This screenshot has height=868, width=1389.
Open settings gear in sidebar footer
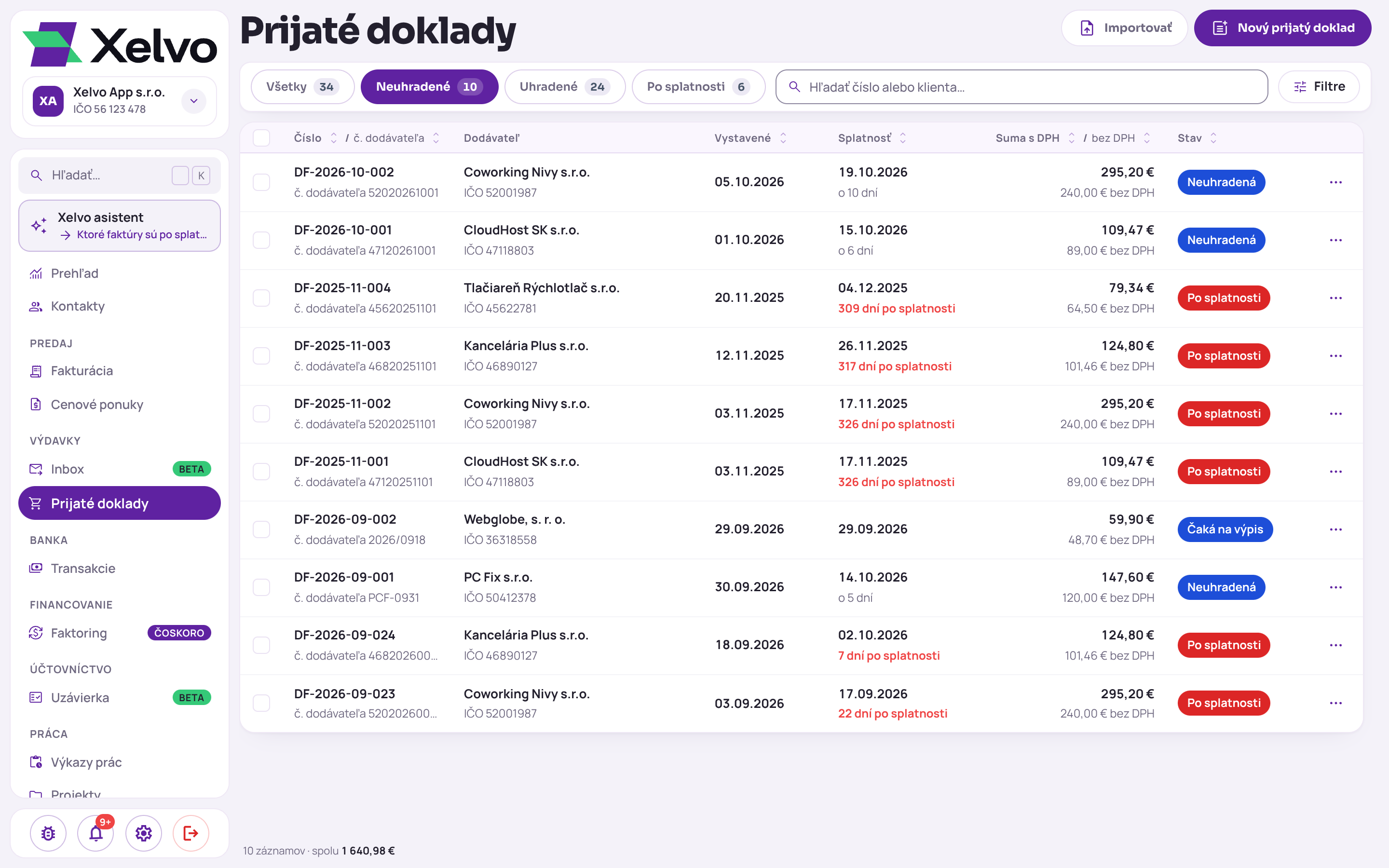[x=144, y=833]
